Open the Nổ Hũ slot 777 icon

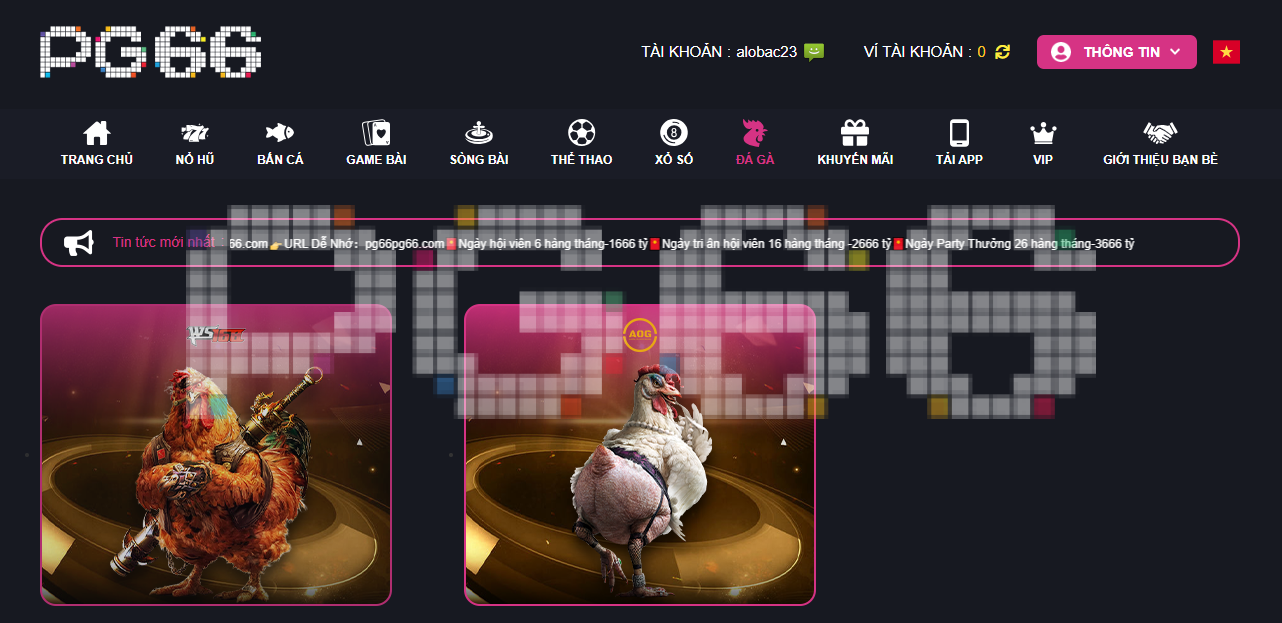pyautogui.click(x=195, y=133)
